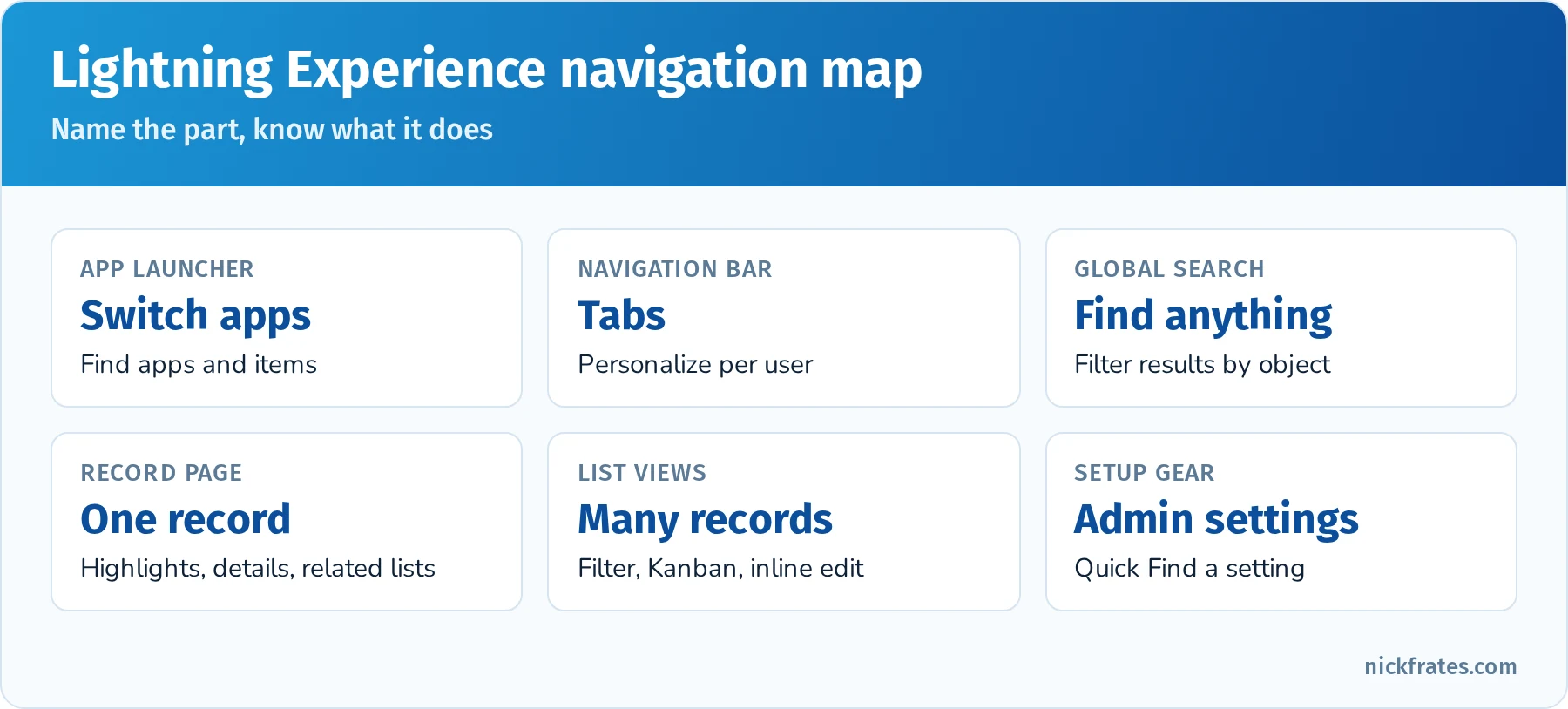Click 'Filter results by object' text
Screen dimensions: 1568x709
(1202, 364)
